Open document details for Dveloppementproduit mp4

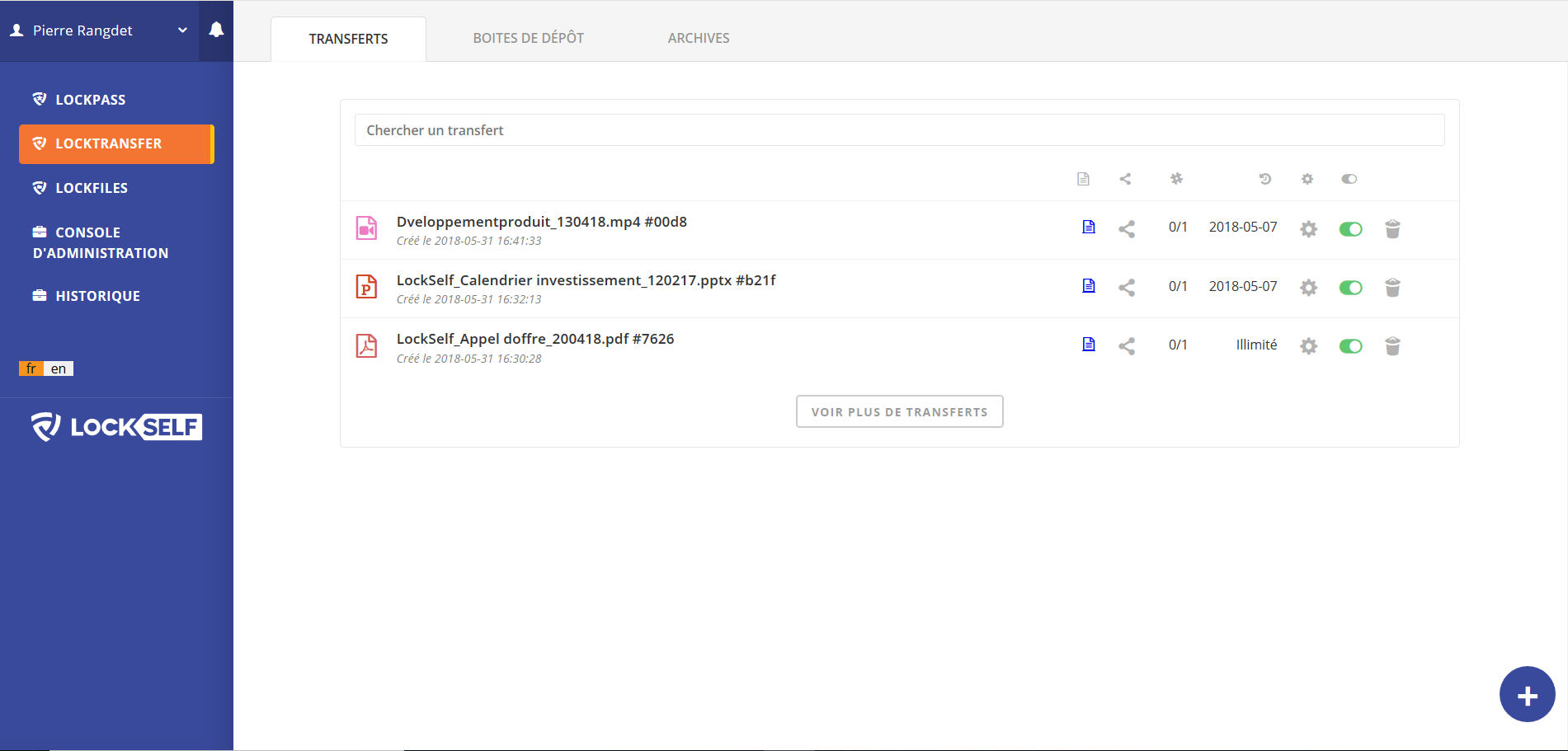pos(1089,228)
